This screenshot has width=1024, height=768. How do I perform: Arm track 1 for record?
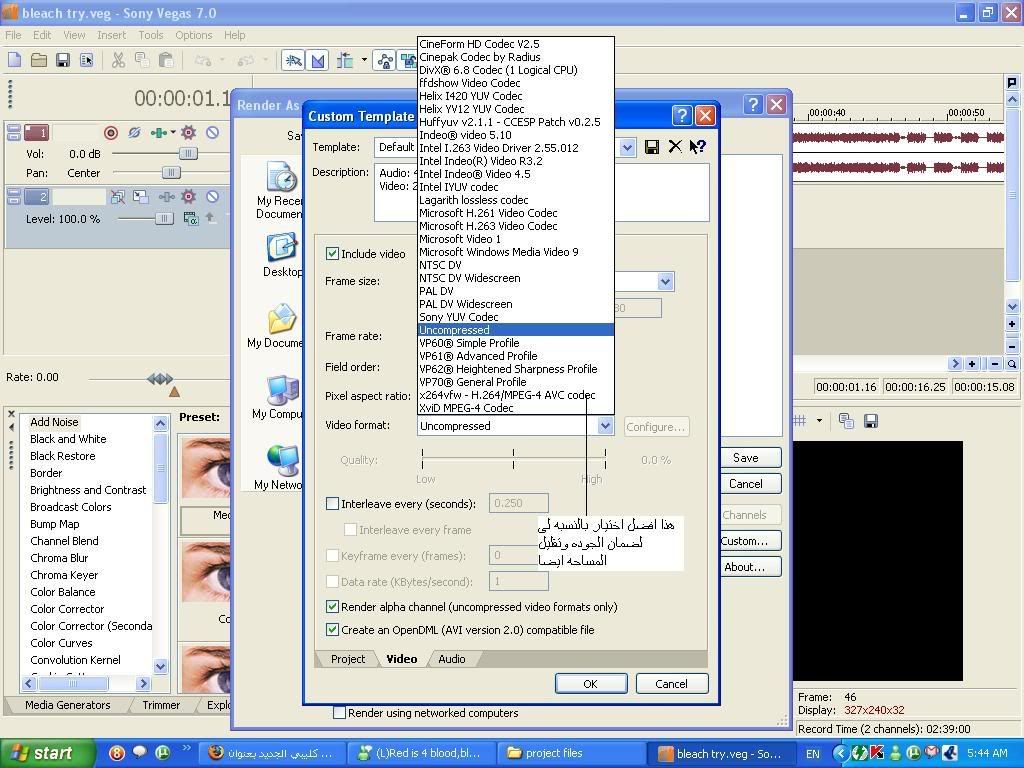click(111, 133)
